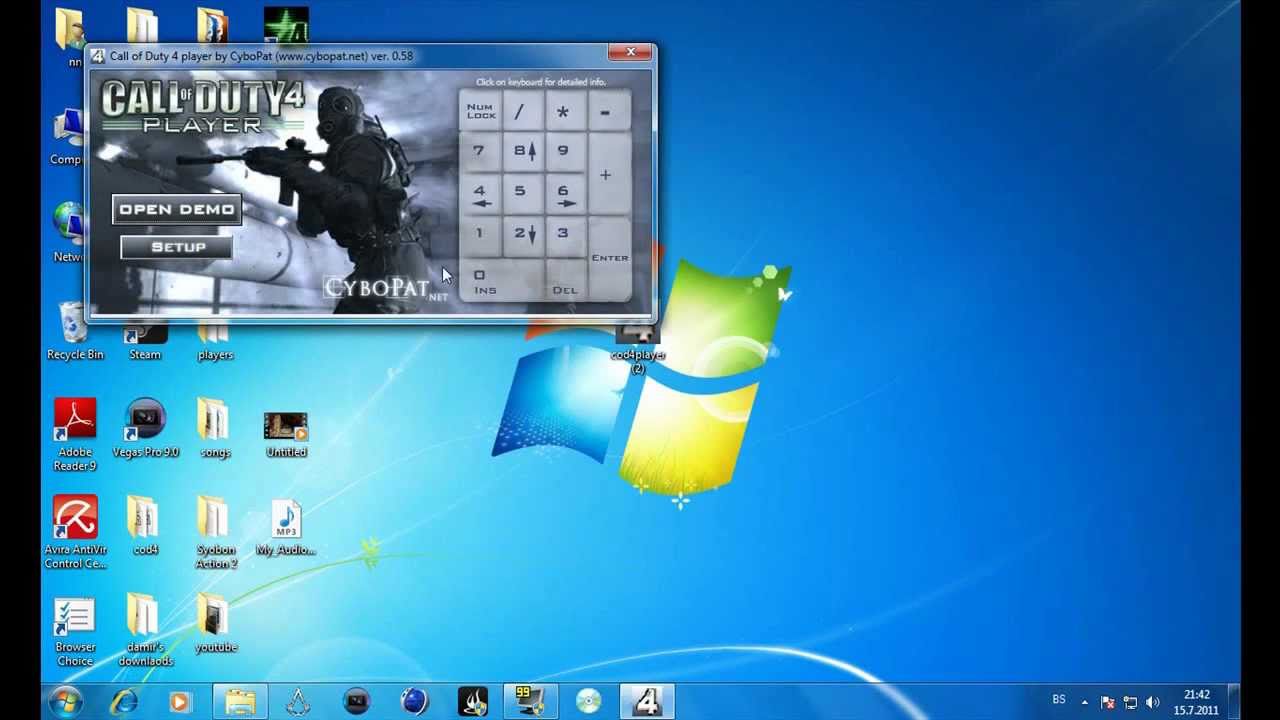Screen dimensions: 1280x720
Task: Click the yellow 99 monitor taskbar icon
Action: (x=531, y=701)
